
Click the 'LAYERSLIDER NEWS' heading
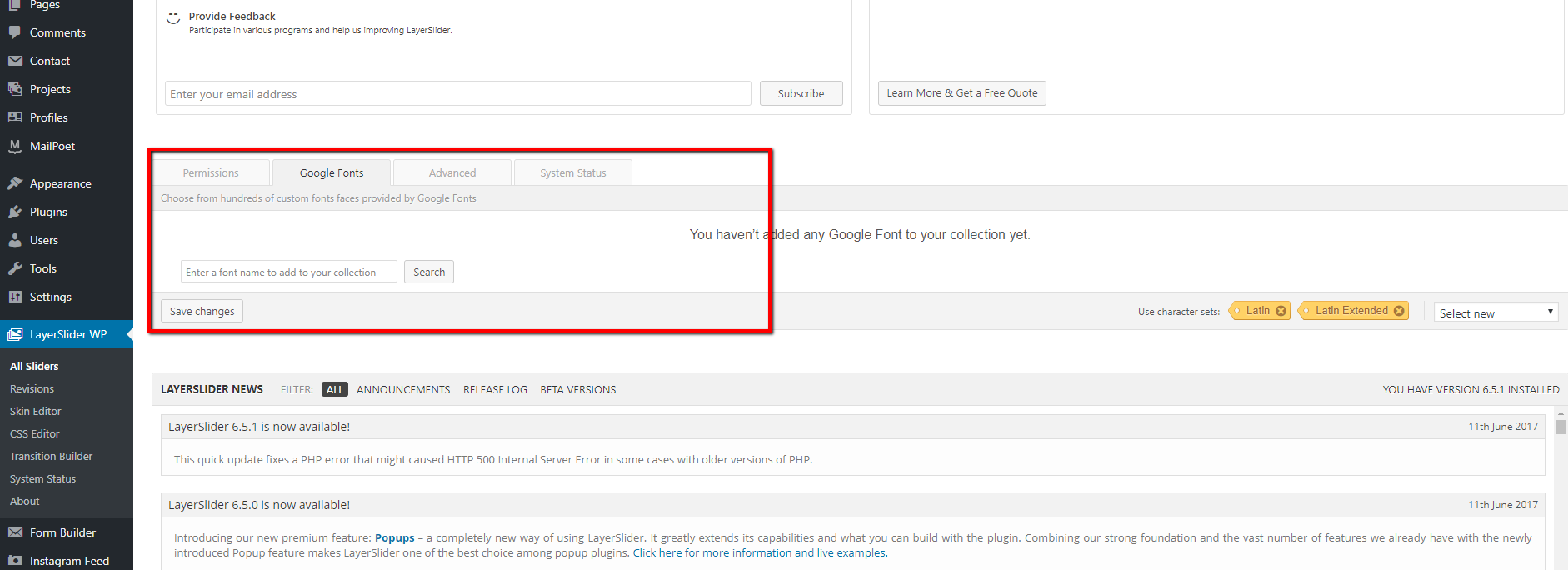click(x=212, y=389)
